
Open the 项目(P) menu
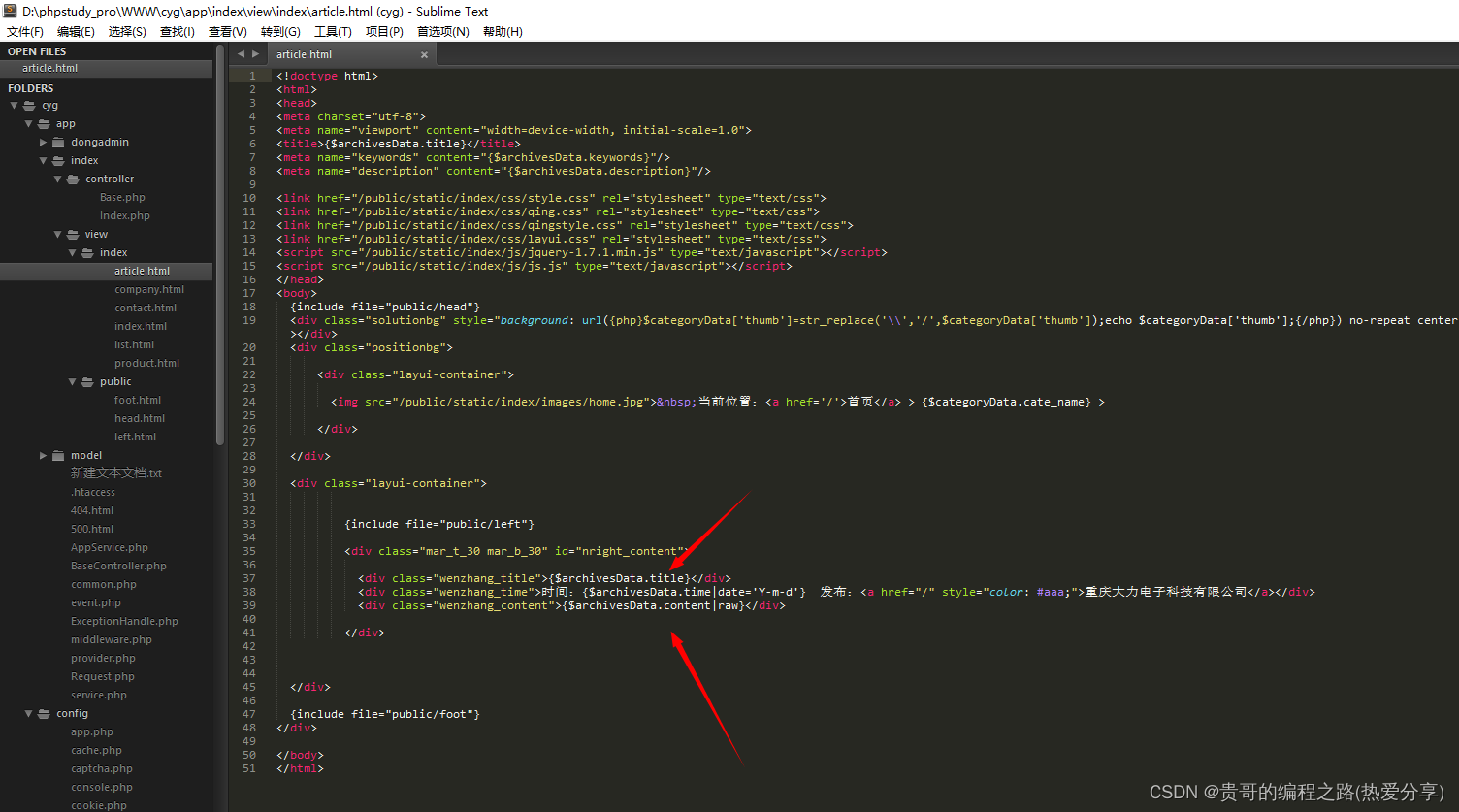click(384, 31)
